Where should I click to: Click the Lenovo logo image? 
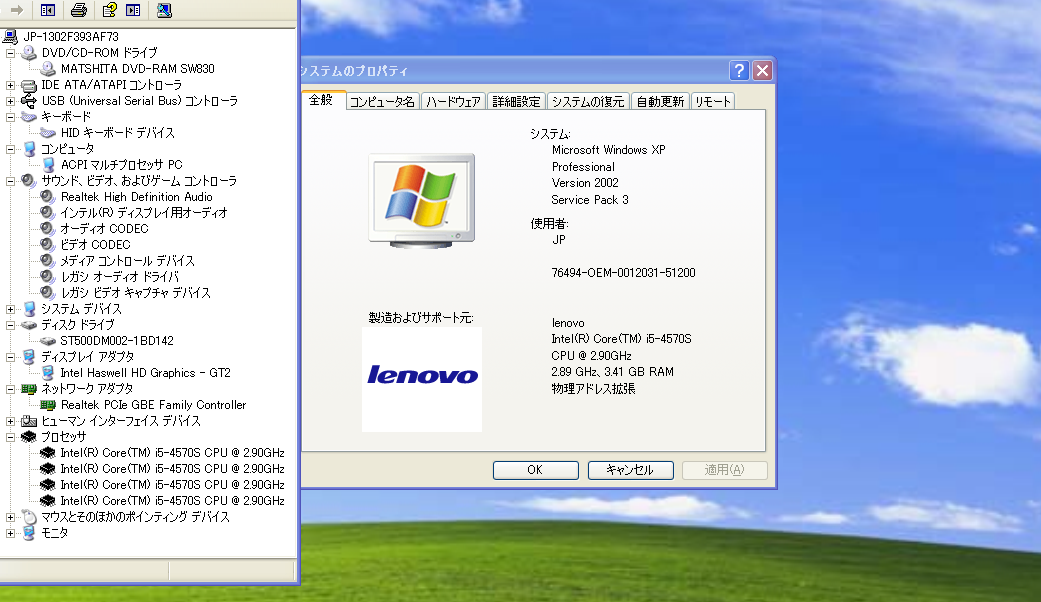pos(422,379)
